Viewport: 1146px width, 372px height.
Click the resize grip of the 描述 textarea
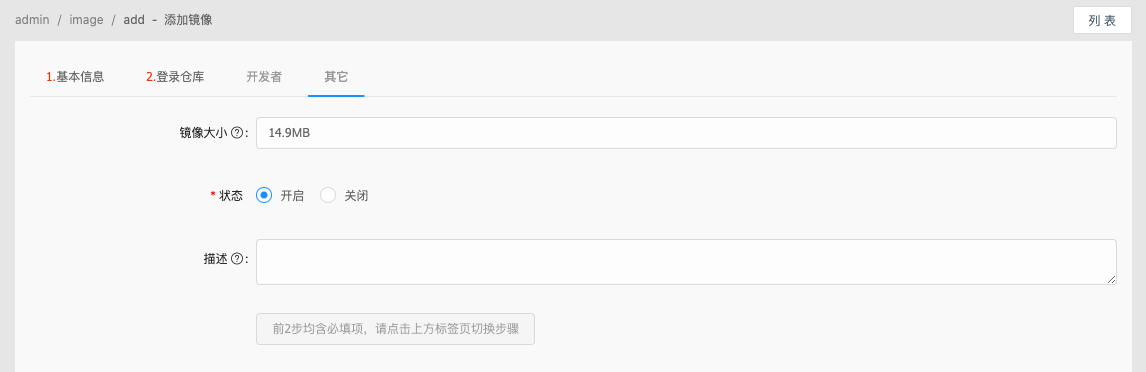pyautogui.click(x=1111, y=279)
